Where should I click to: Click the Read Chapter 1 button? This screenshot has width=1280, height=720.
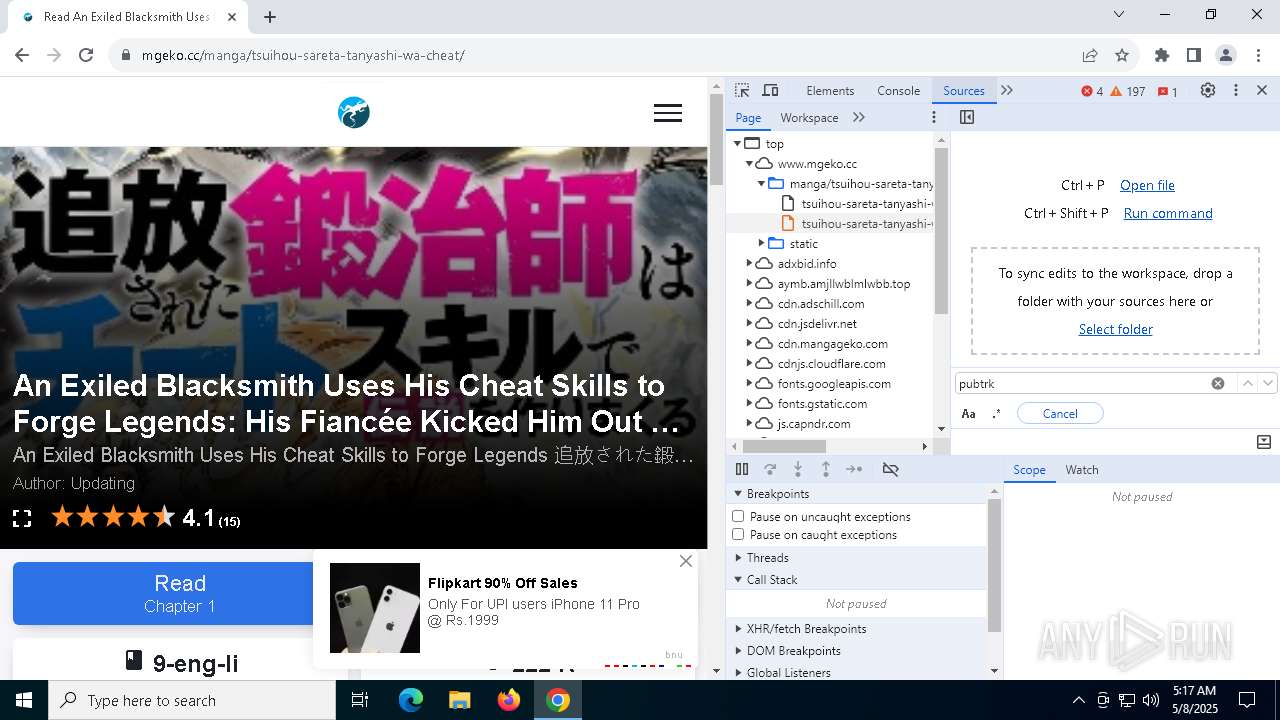tap(180, 593)
